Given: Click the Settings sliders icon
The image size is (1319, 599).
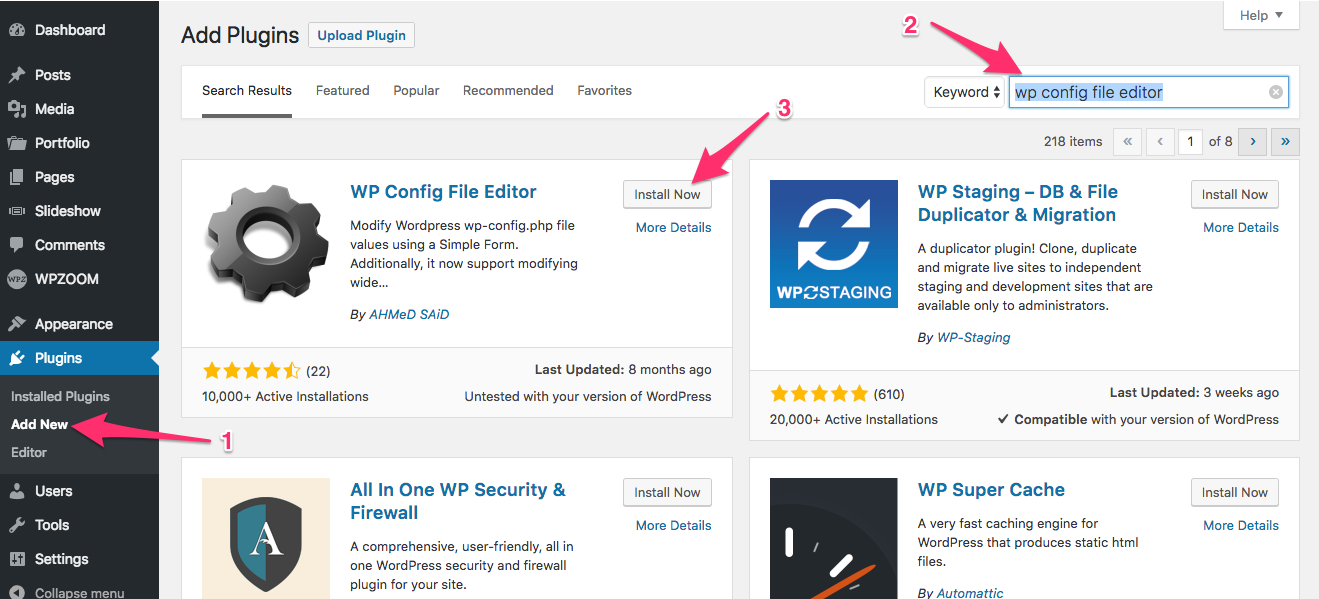Looking at the screenshot, I should pyautogui.click(x=16, y=559).
